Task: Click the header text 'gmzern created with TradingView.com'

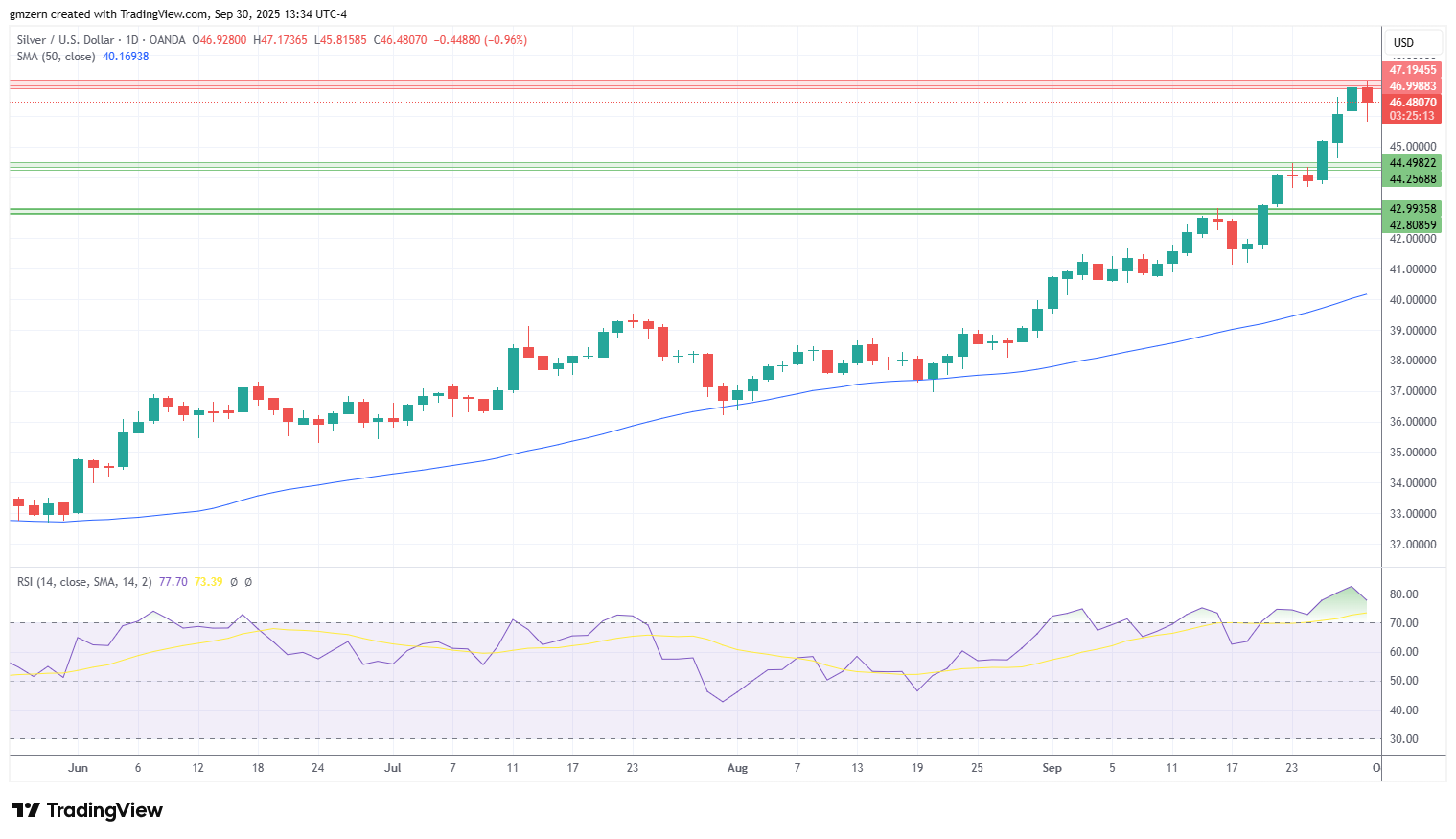Action: click(x=109, y=14)
